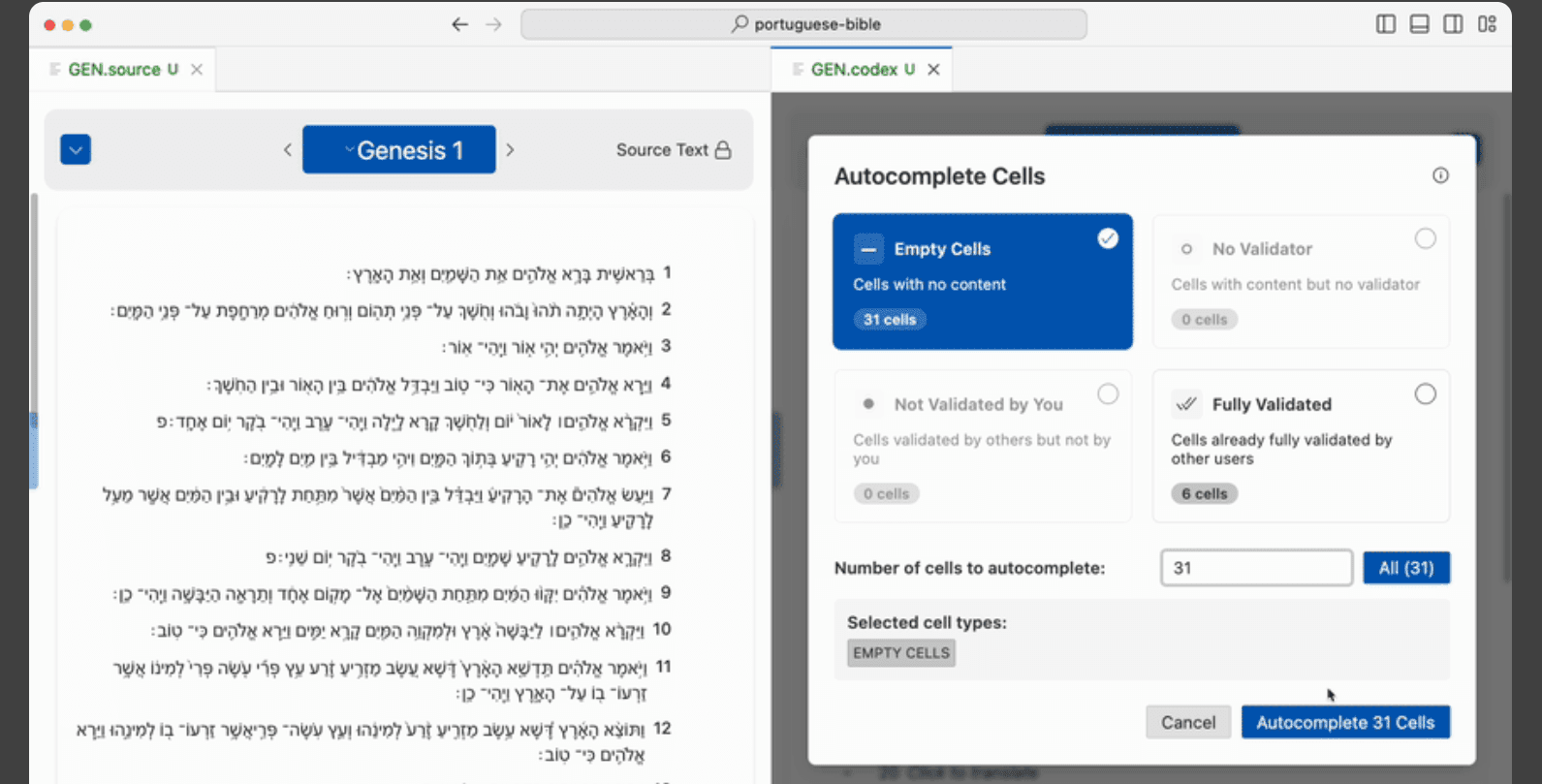Go back with the left arrow

[x=459, y=24]
